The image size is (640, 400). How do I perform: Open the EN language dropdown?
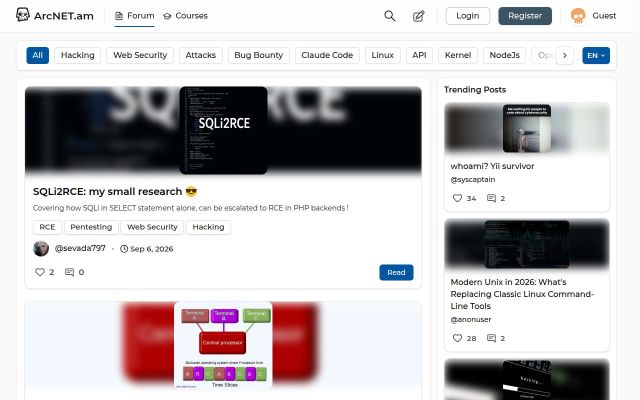click(x=596, y=56)
